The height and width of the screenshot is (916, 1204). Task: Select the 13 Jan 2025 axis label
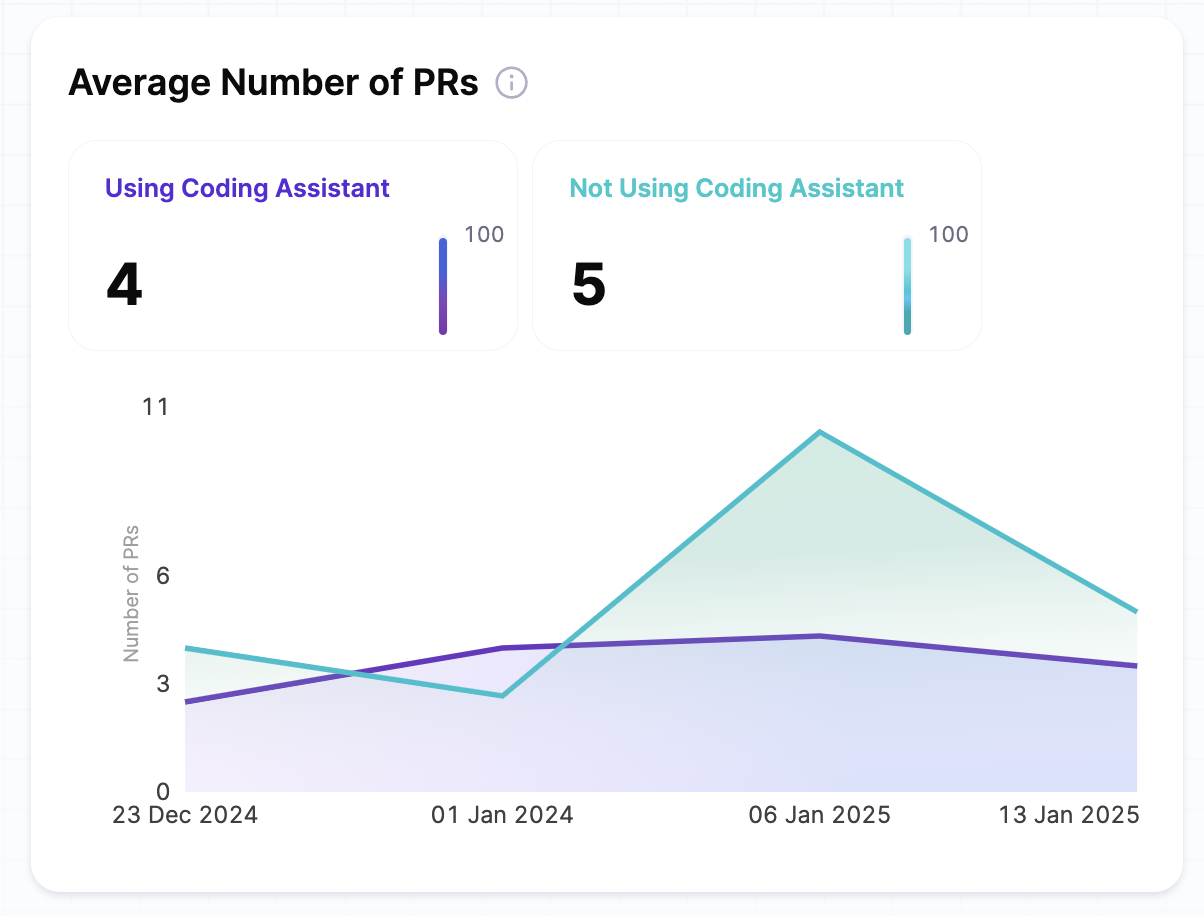[x=1069, y=815]
